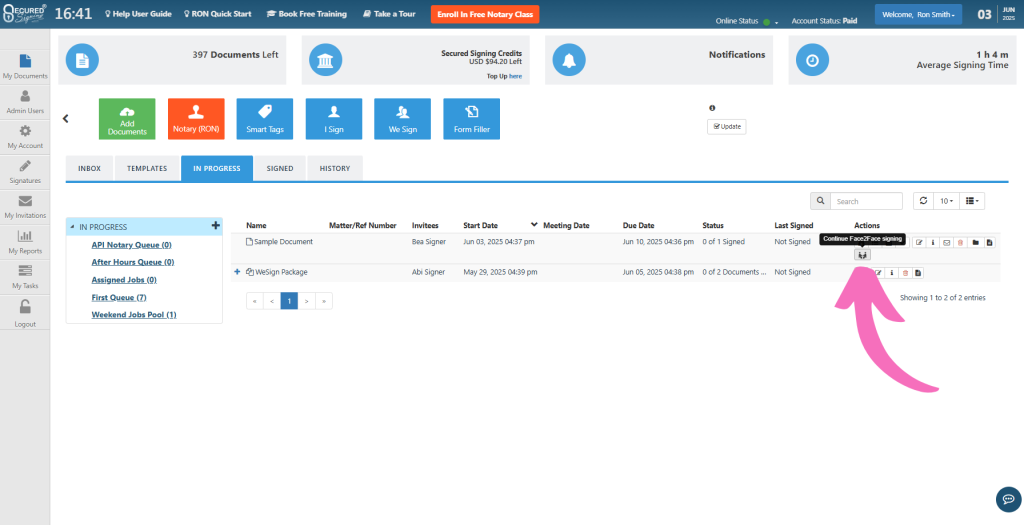This screenshot has width=1024, height=525.
Task: Expand the WeSign Package row
Action: [237, 272]
